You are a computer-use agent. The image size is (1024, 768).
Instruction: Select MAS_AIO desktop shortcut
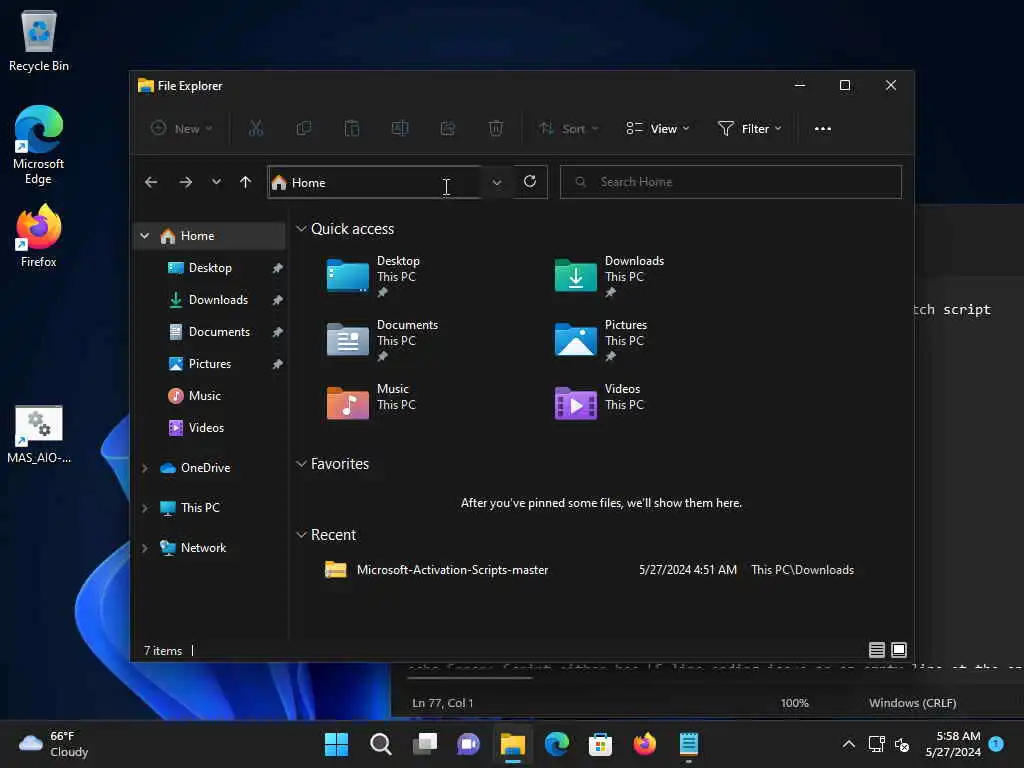click(x=39, y=434)
